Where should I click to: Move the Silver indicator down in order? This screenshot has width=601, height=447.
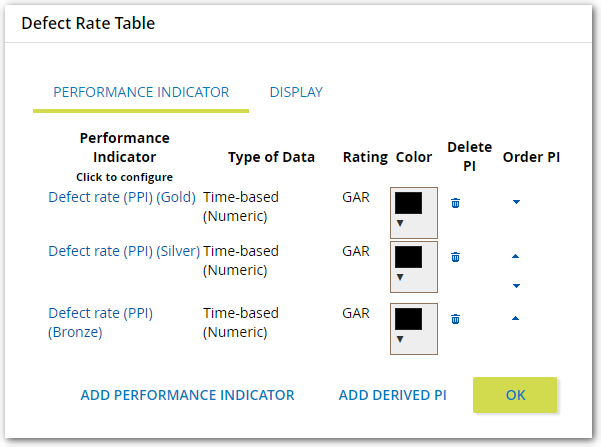pyautogui.click(x=516, y=286)
